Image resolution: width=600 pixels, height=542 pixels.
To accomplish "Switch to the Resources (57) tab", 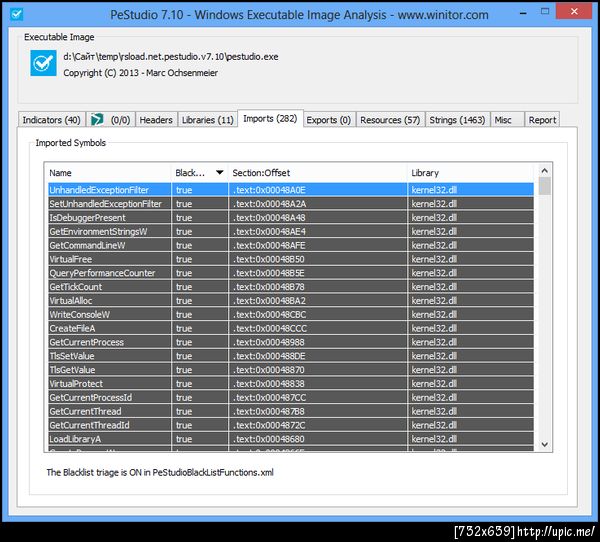I will coord(390,120).
